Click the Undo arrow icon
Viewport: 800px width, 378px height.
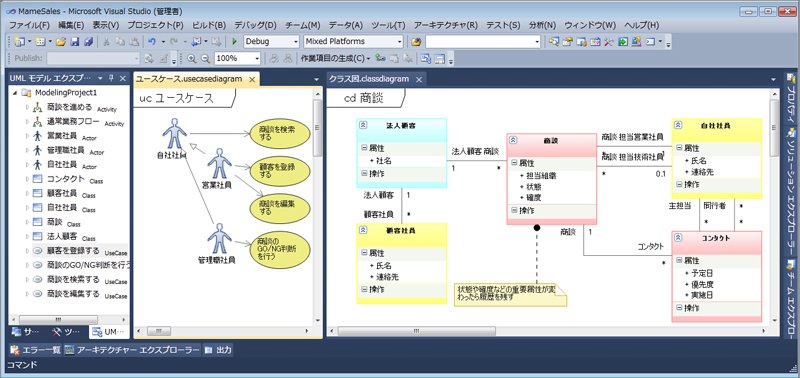152,42
